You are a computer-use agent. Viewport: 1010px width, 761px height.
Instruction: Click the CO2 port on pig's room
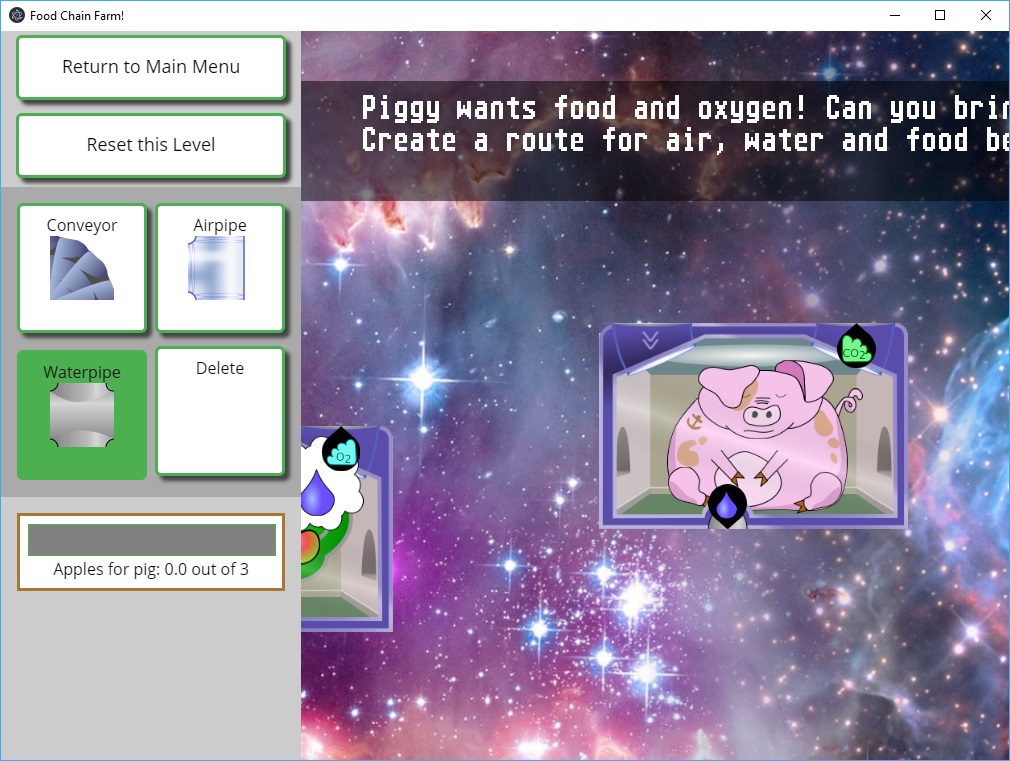click(x=856, y=347)
